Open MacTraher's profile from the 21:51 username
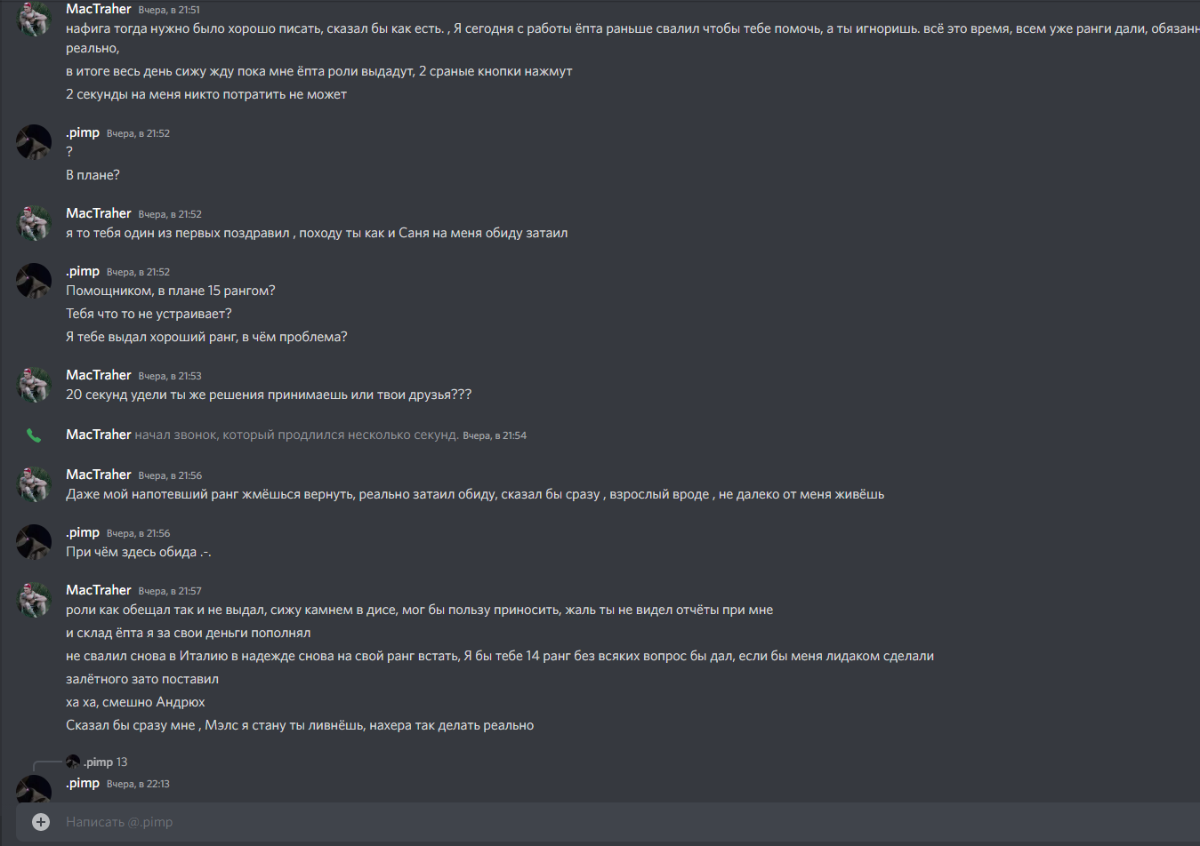Screen dimensions: 1200x846 pos(98,8)
